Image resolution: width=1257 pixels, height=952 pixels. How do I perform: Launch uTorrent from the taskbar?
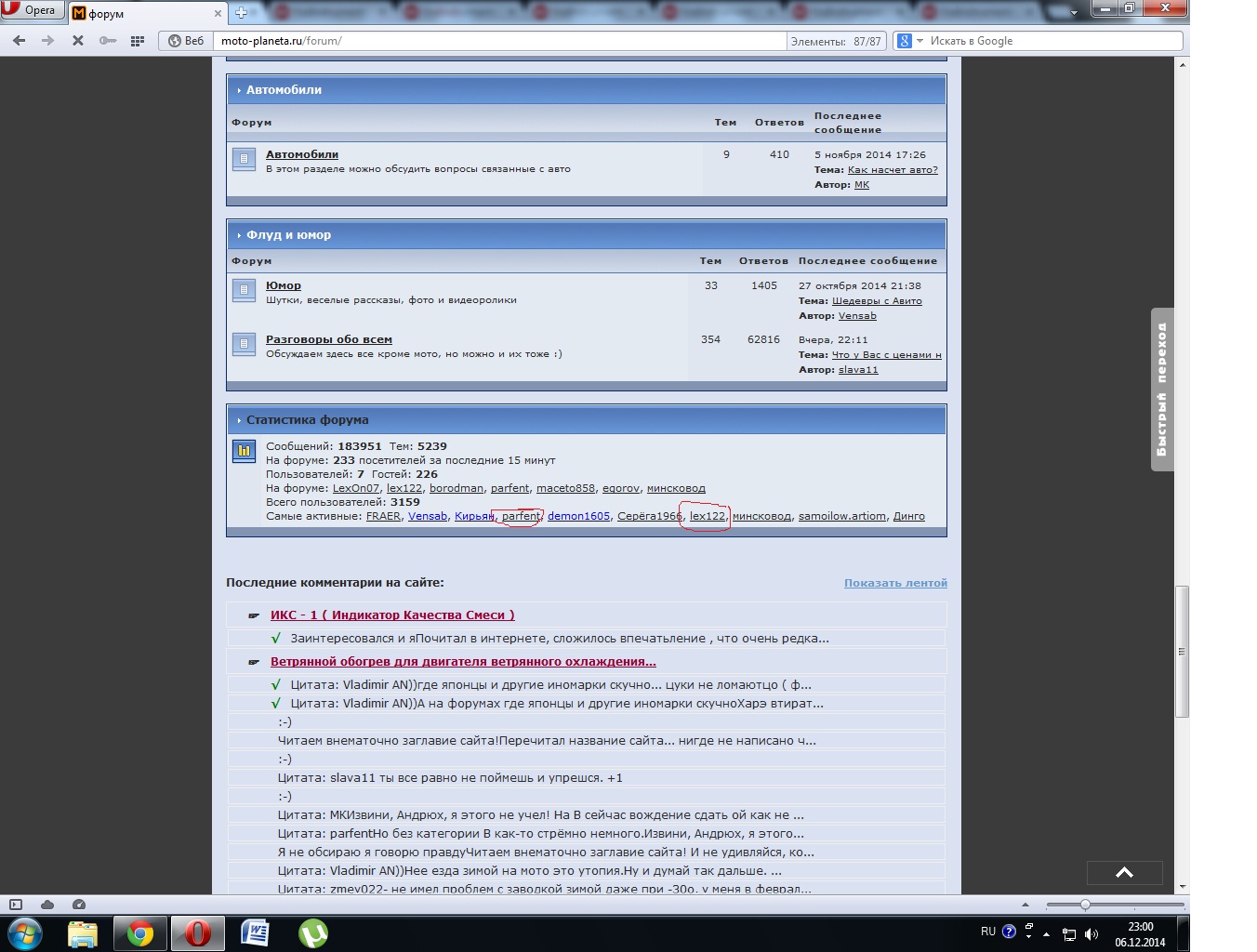tap(312, 932)
